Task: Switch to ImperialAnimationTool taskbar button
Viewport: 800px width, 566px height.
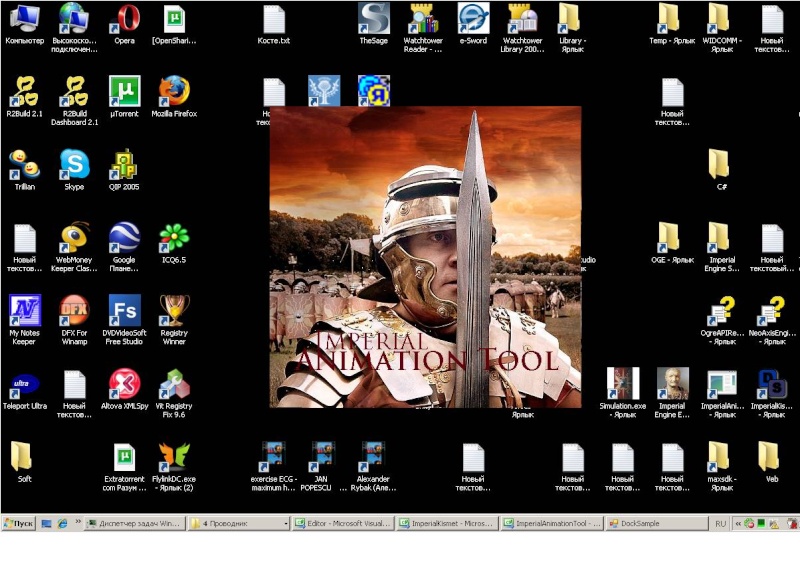Action: (x=552, y=523)
